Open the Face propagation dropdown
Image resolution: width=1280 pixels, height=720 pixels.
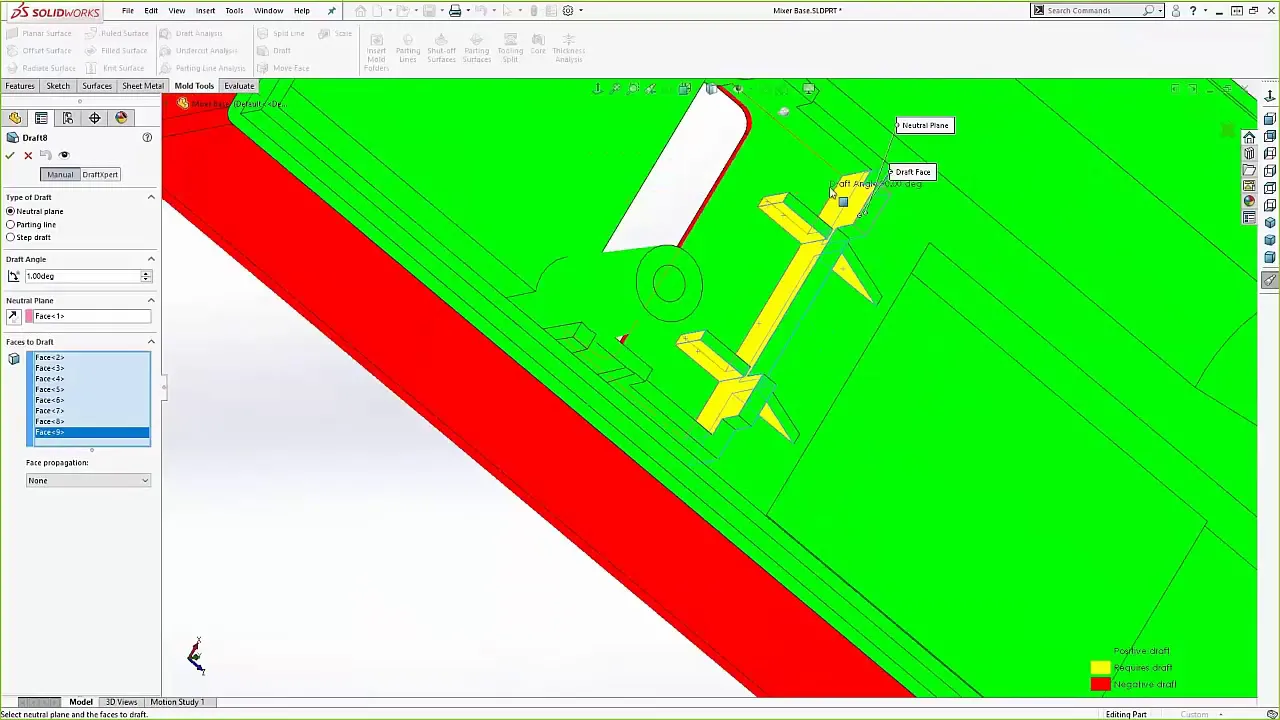pos(88,481)
